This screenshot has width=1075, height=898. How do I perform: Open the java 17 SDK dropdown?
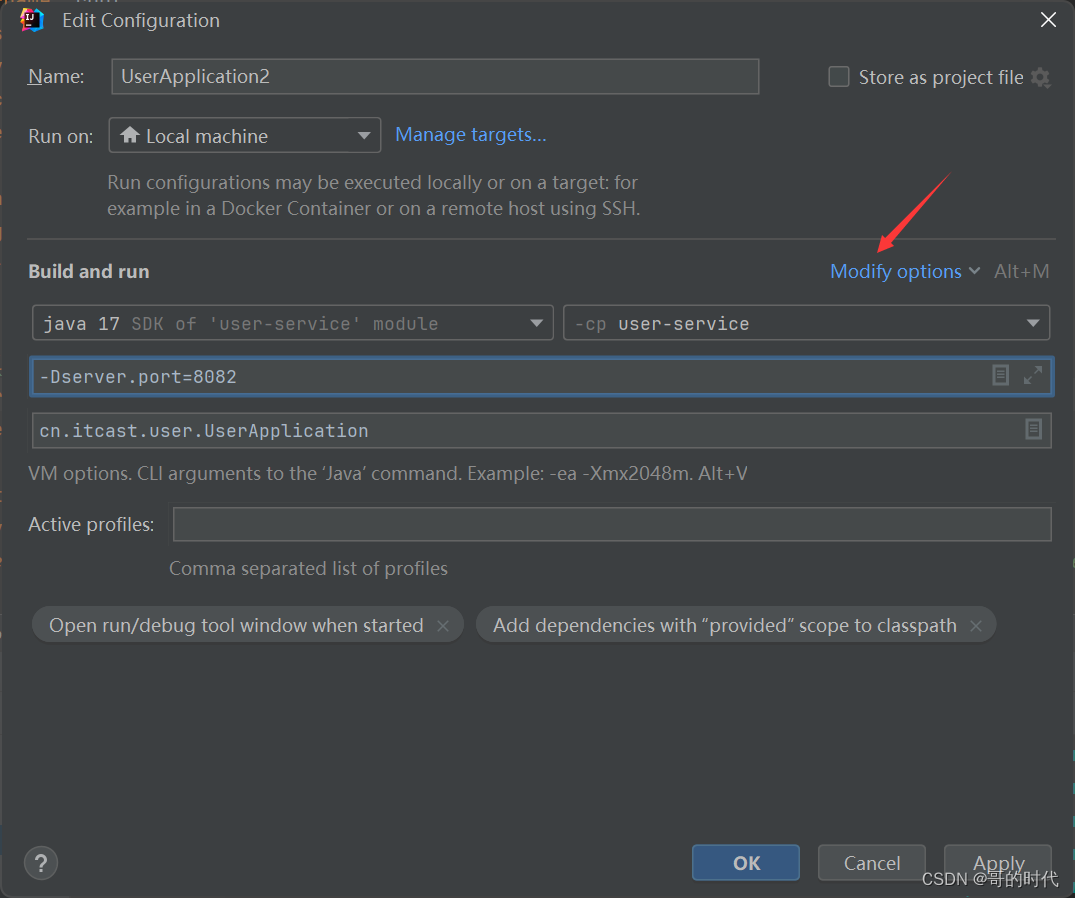pos(292,324)
